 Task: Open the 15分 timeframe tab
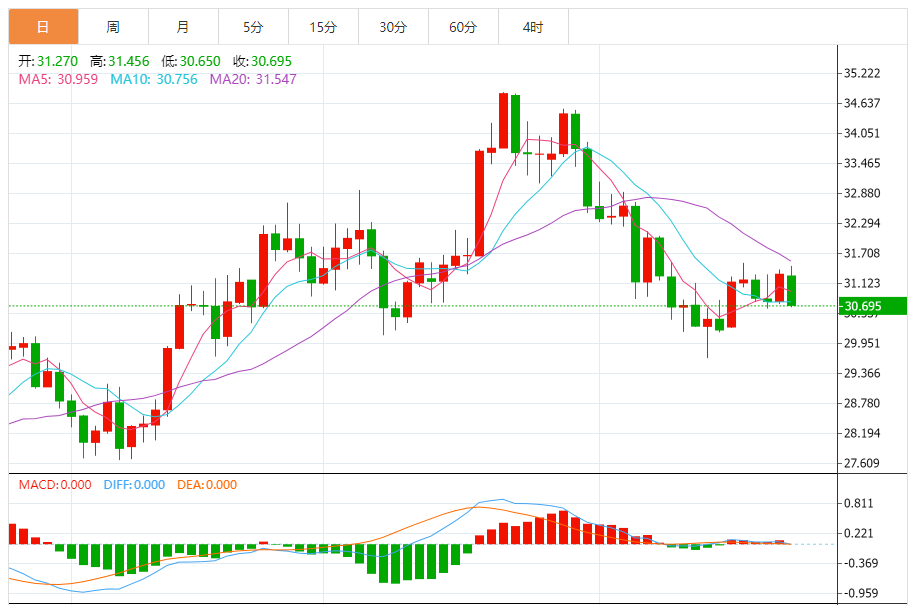[x=324, y=27]
